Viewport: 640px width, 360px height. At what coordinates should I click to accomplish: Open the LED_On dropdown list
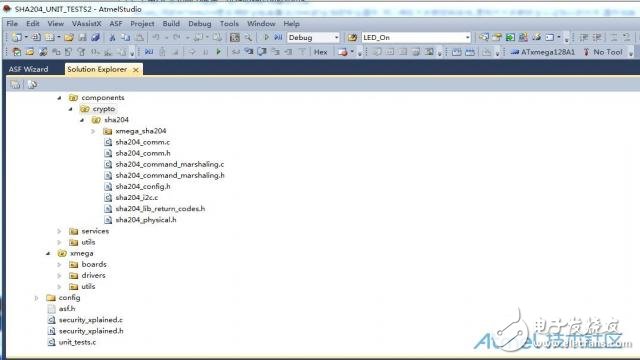pos(416,38)
